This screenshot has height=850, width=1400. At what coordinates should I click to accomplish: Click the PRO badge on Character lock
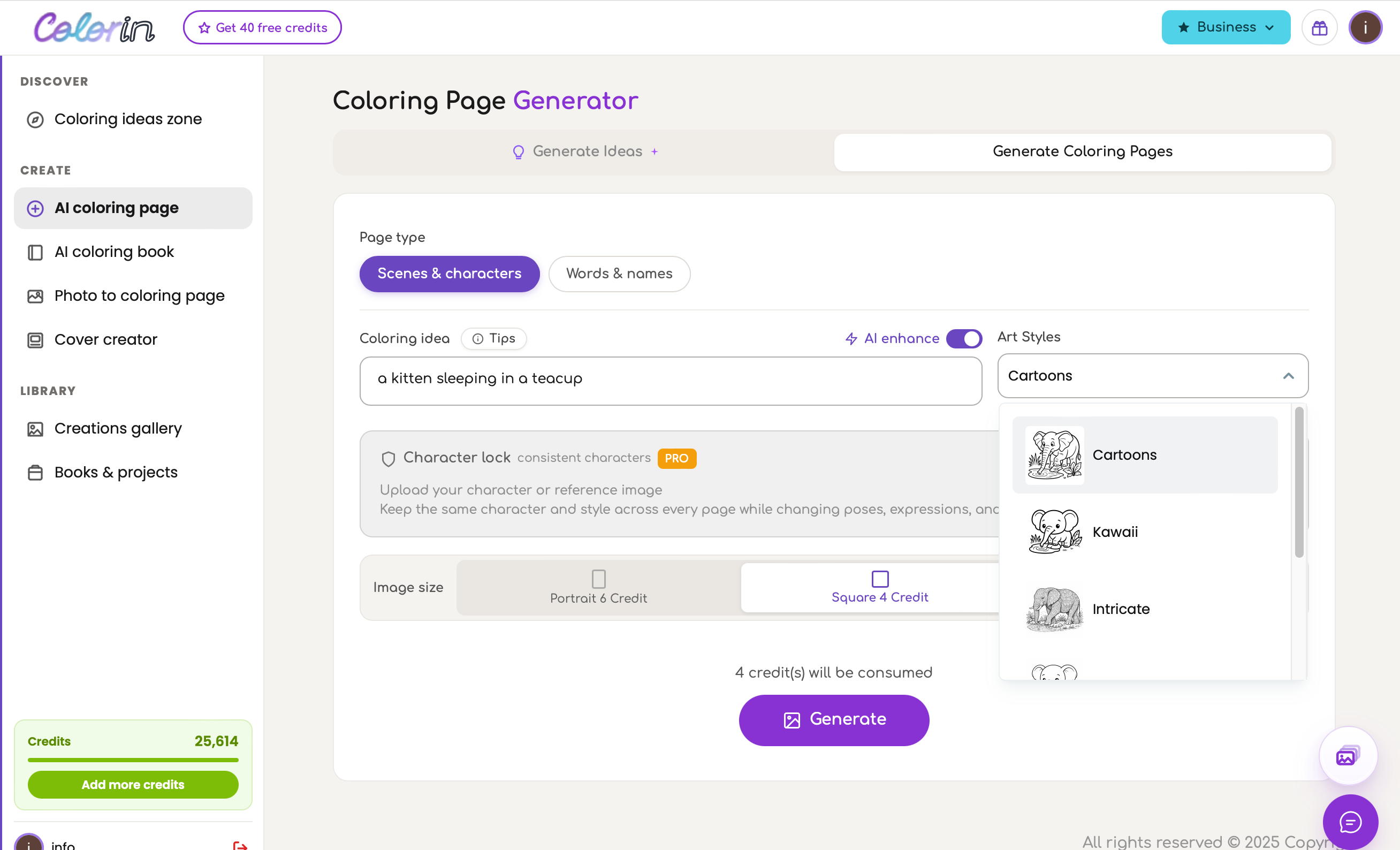click(676, 458)
